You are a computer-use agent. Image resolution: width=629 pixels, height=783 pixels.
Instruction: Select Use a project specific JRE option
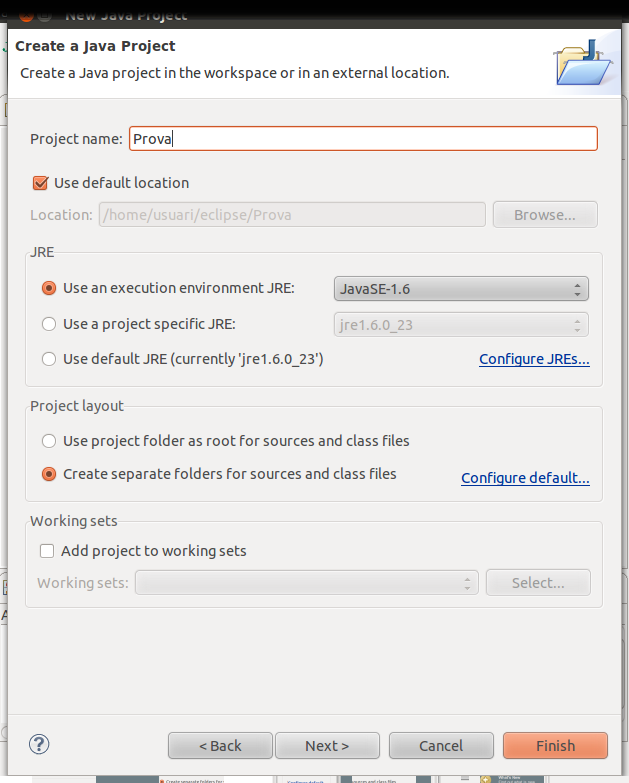49,324
